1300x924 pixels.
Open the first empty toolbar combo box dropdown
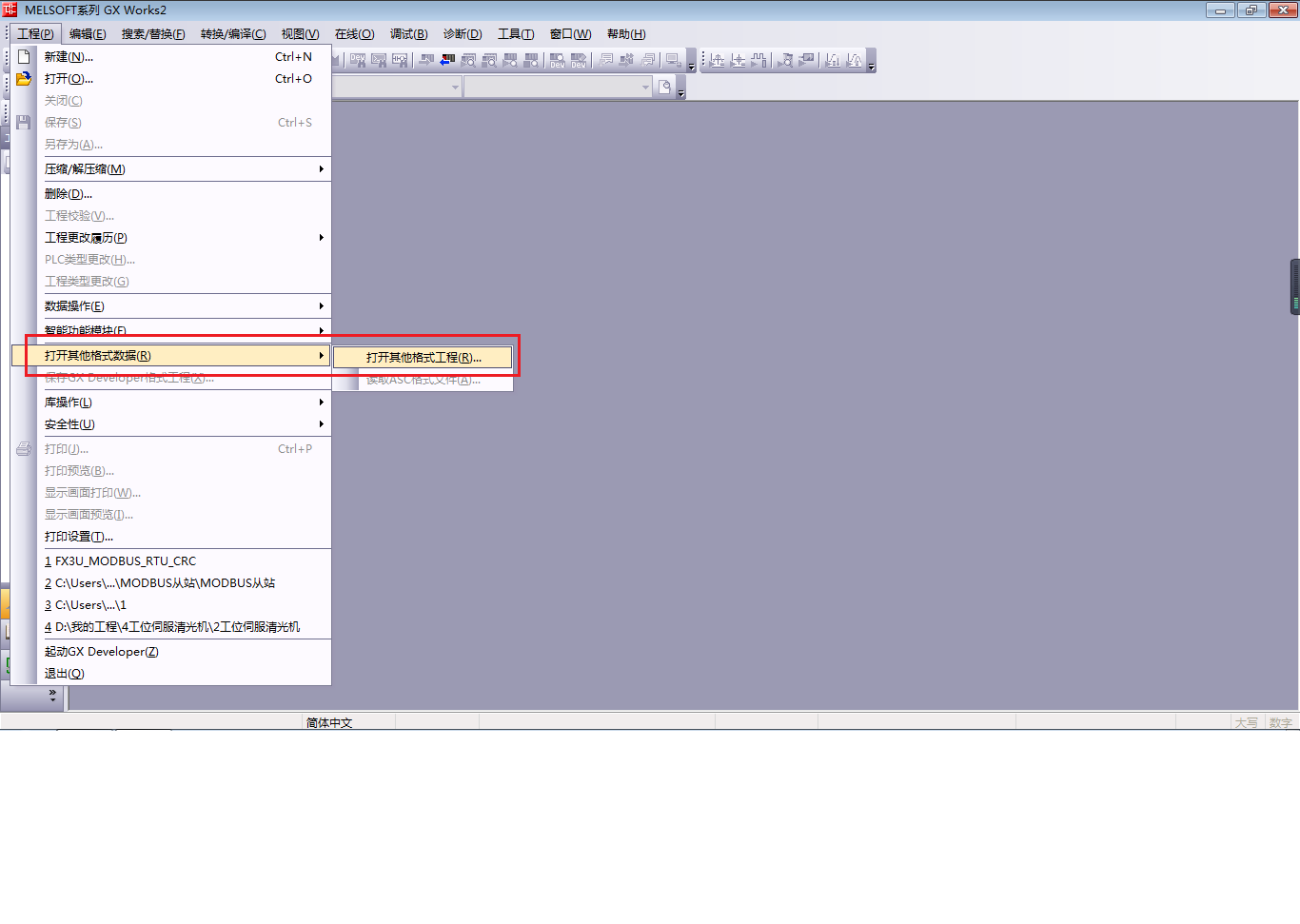pos(455,88)
